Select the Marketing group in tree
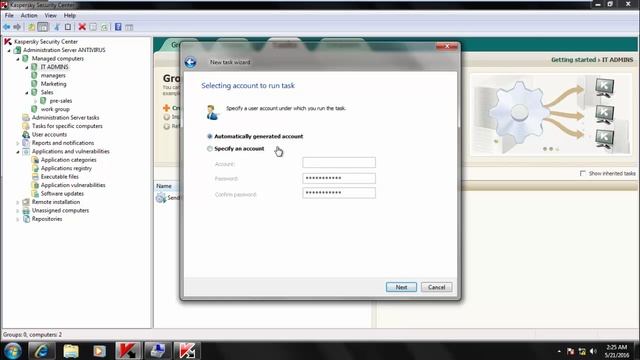640x360 pixels. coord(53,84)
